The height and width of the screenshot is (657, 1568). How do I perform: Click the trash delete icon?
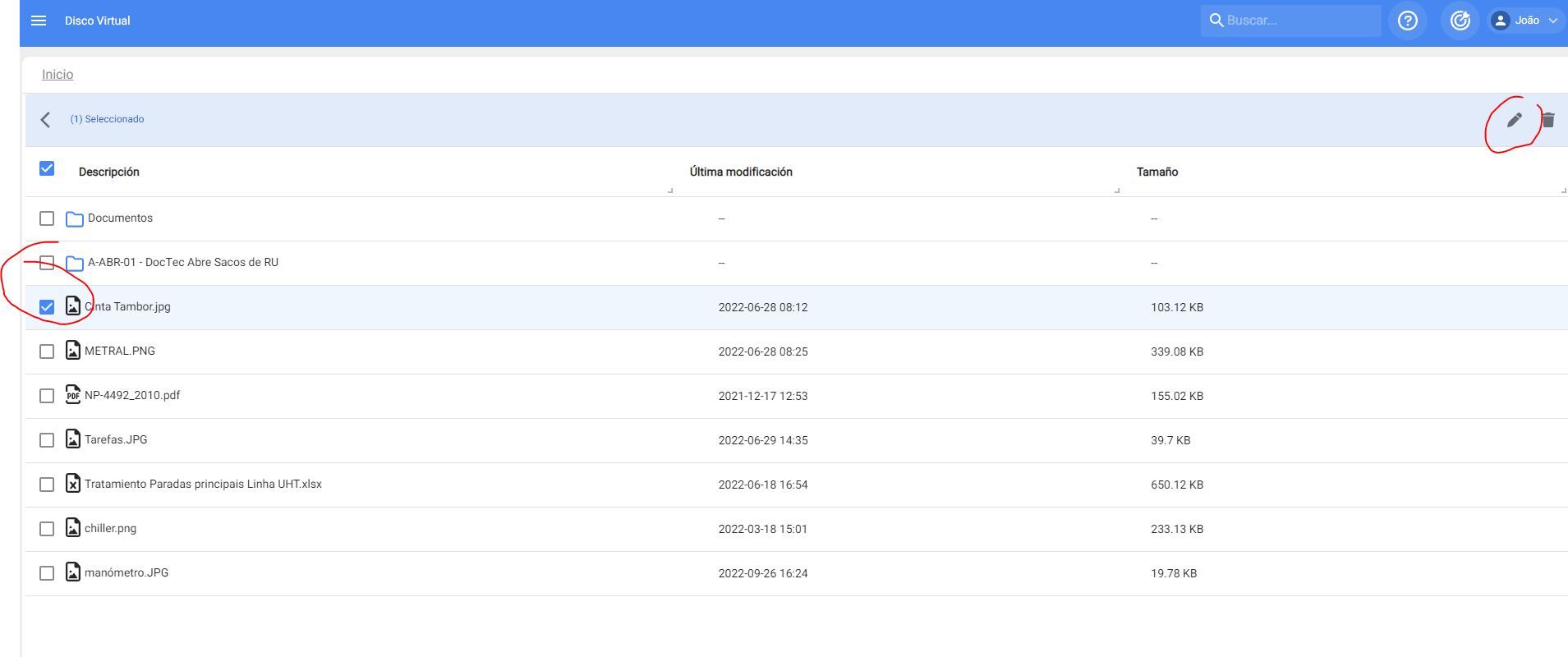(x=1548, y=120)
